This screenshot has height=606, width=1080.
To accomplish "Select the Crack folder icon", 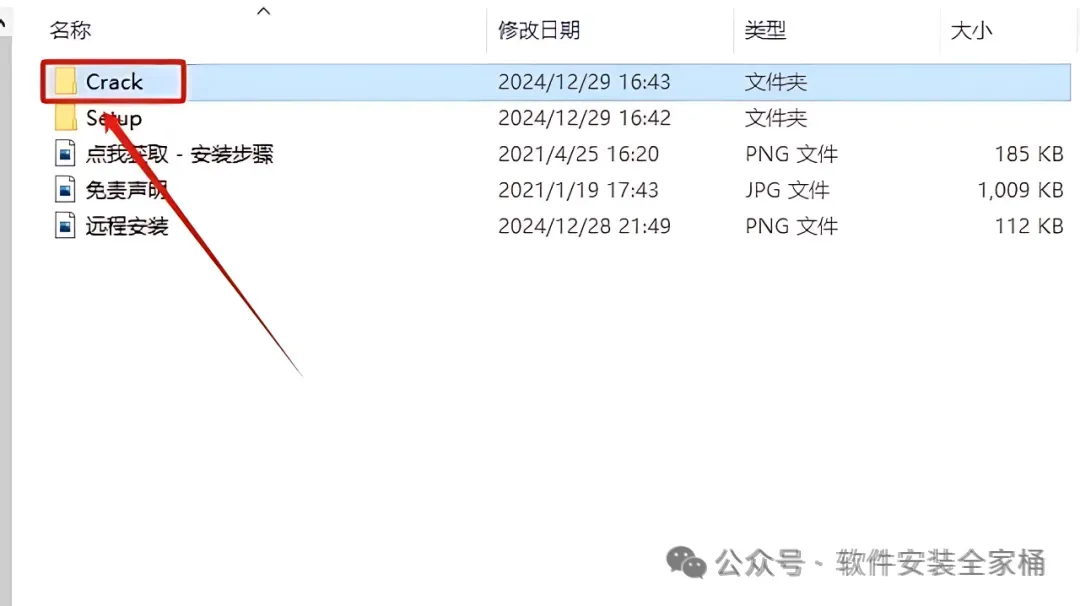I will [x=66, y=82].
